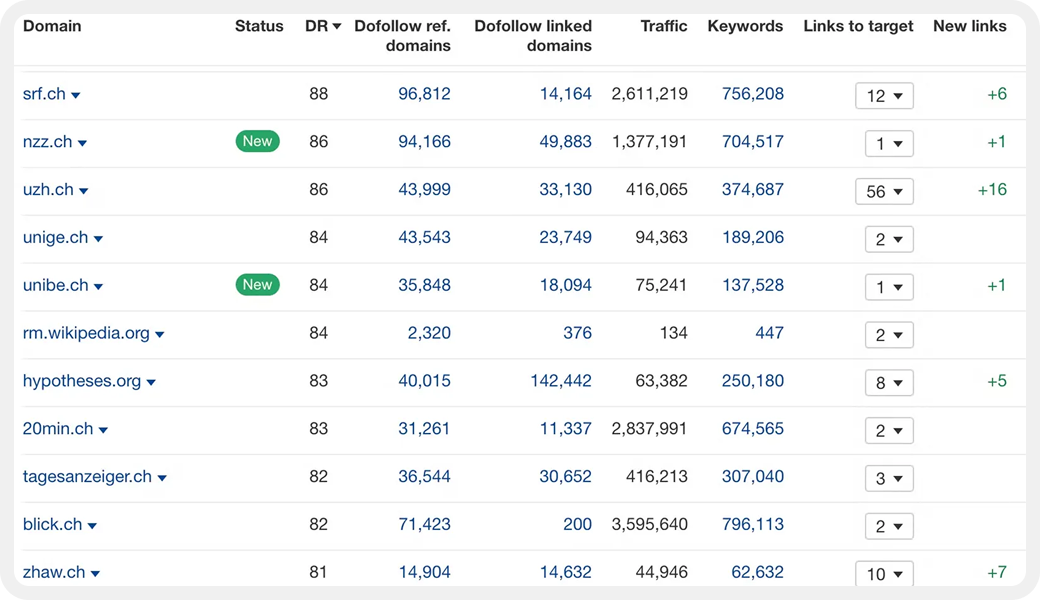
Task: Click blick.ch dofollow linked domains 200
Action: pyautogui.click(x=578, y=524)
